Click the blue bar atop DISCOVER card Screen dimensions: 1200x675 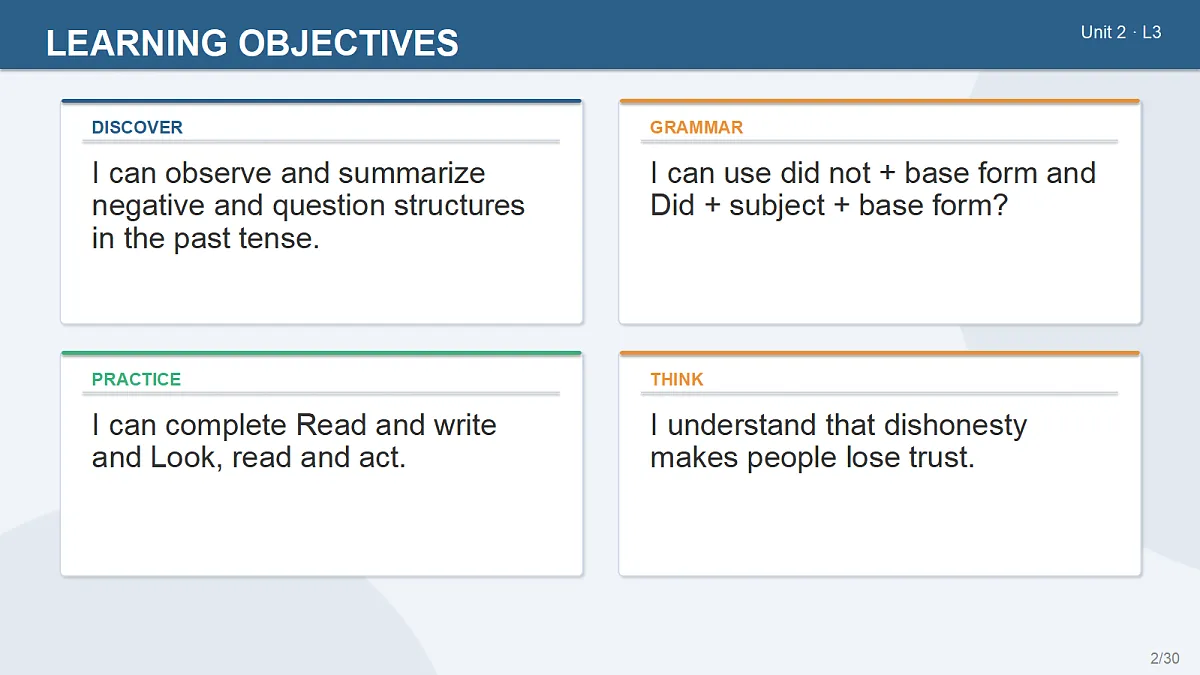click(321, 101)
